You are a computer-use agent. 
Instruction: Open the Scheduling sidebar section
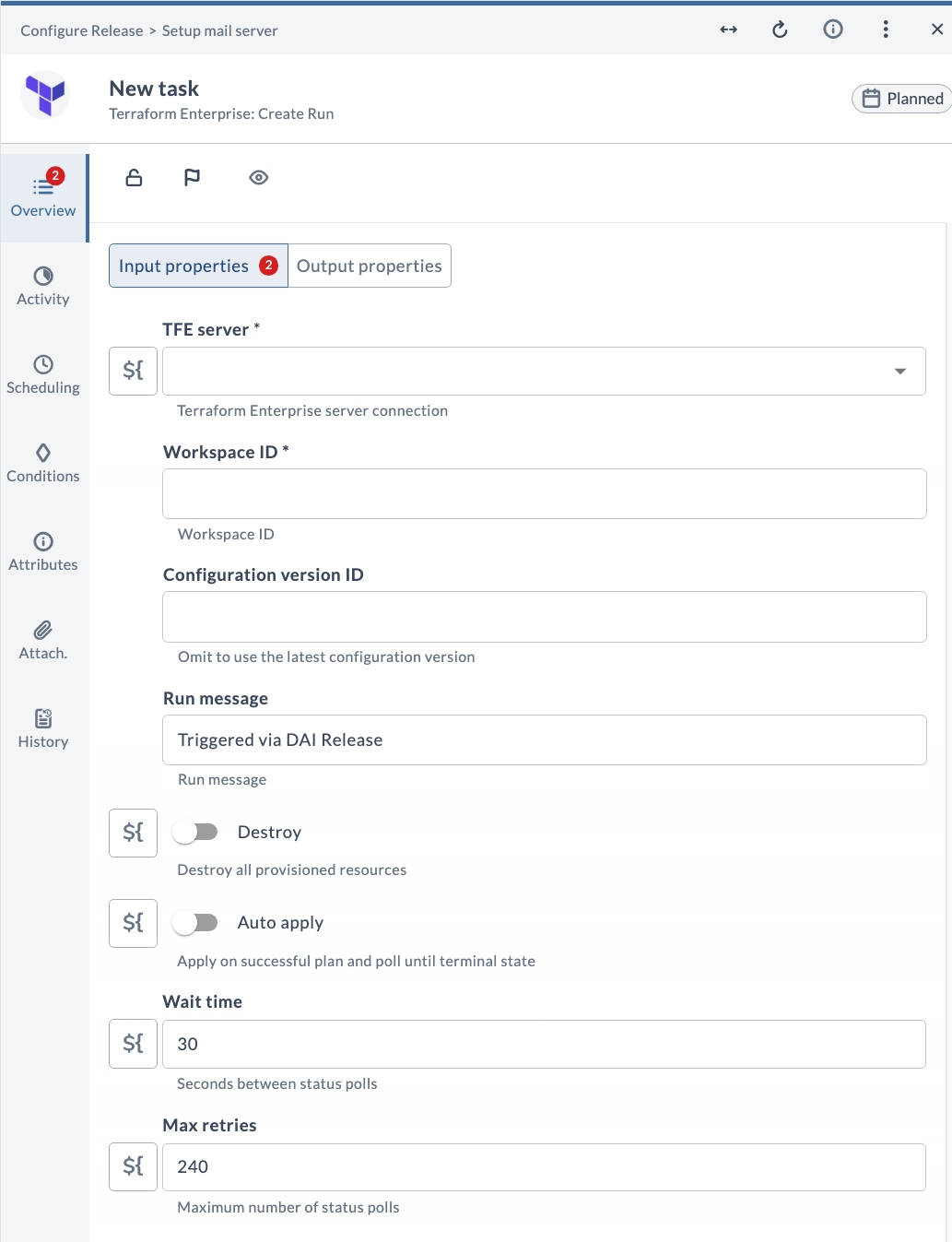[43, 375]
